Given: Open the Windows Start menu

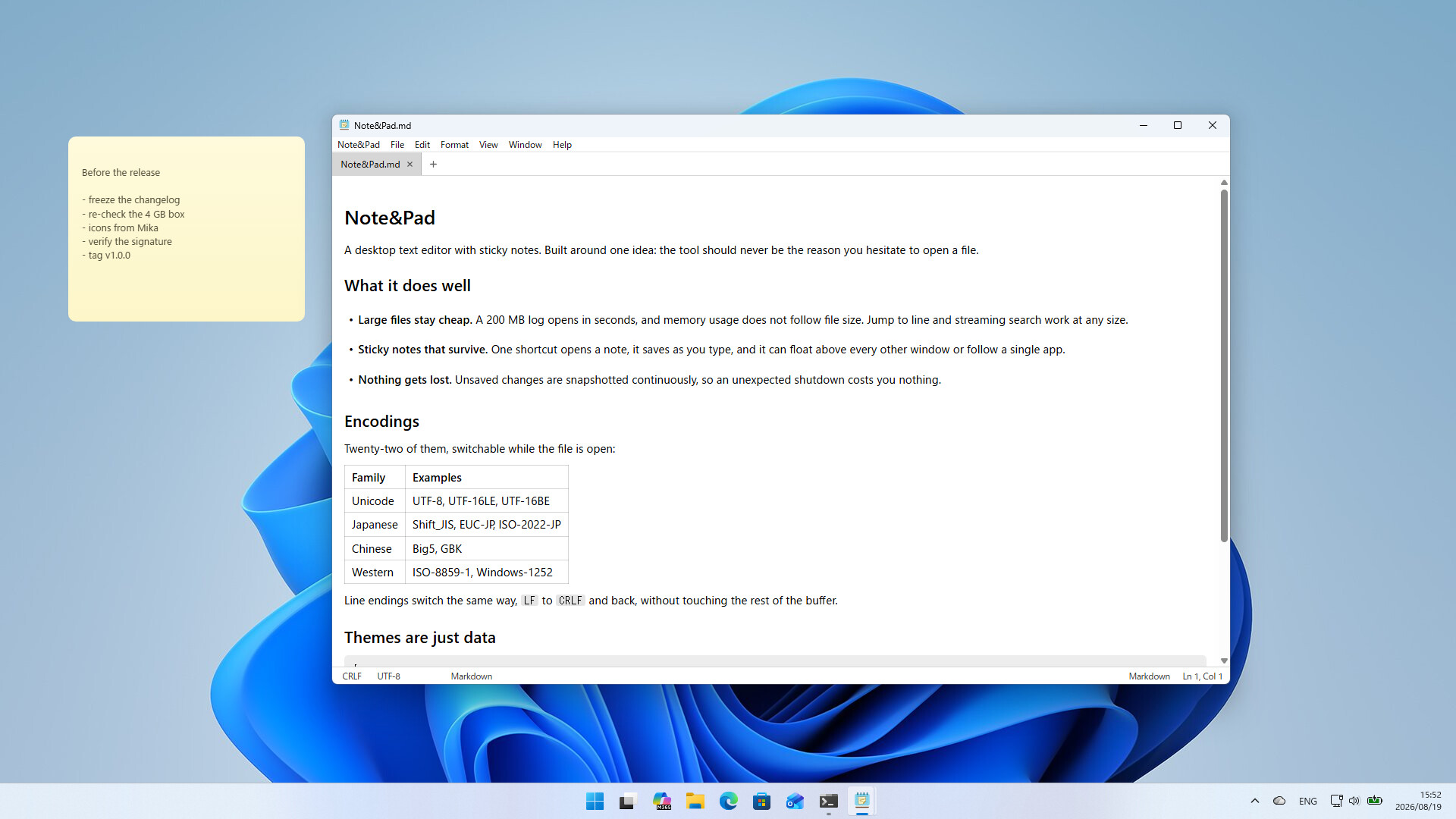Looking at the screenshot, I should click(x=595, y=801).
